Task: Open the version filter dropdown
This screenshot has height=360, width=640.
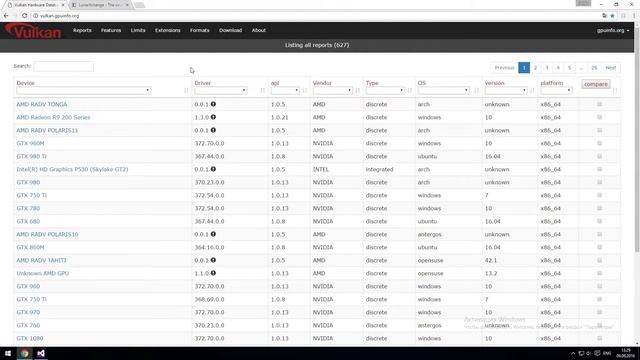Action: [506, 91]
